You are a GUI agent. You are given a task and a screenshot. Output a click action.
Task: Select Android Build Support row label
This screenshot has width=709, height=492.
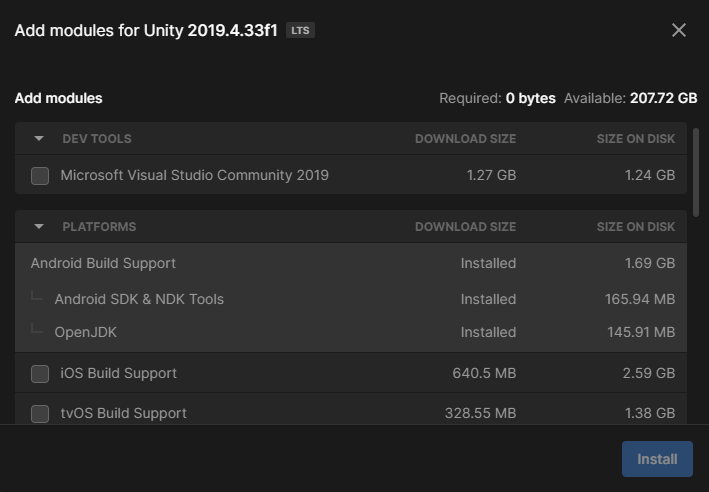click(103, 263)
